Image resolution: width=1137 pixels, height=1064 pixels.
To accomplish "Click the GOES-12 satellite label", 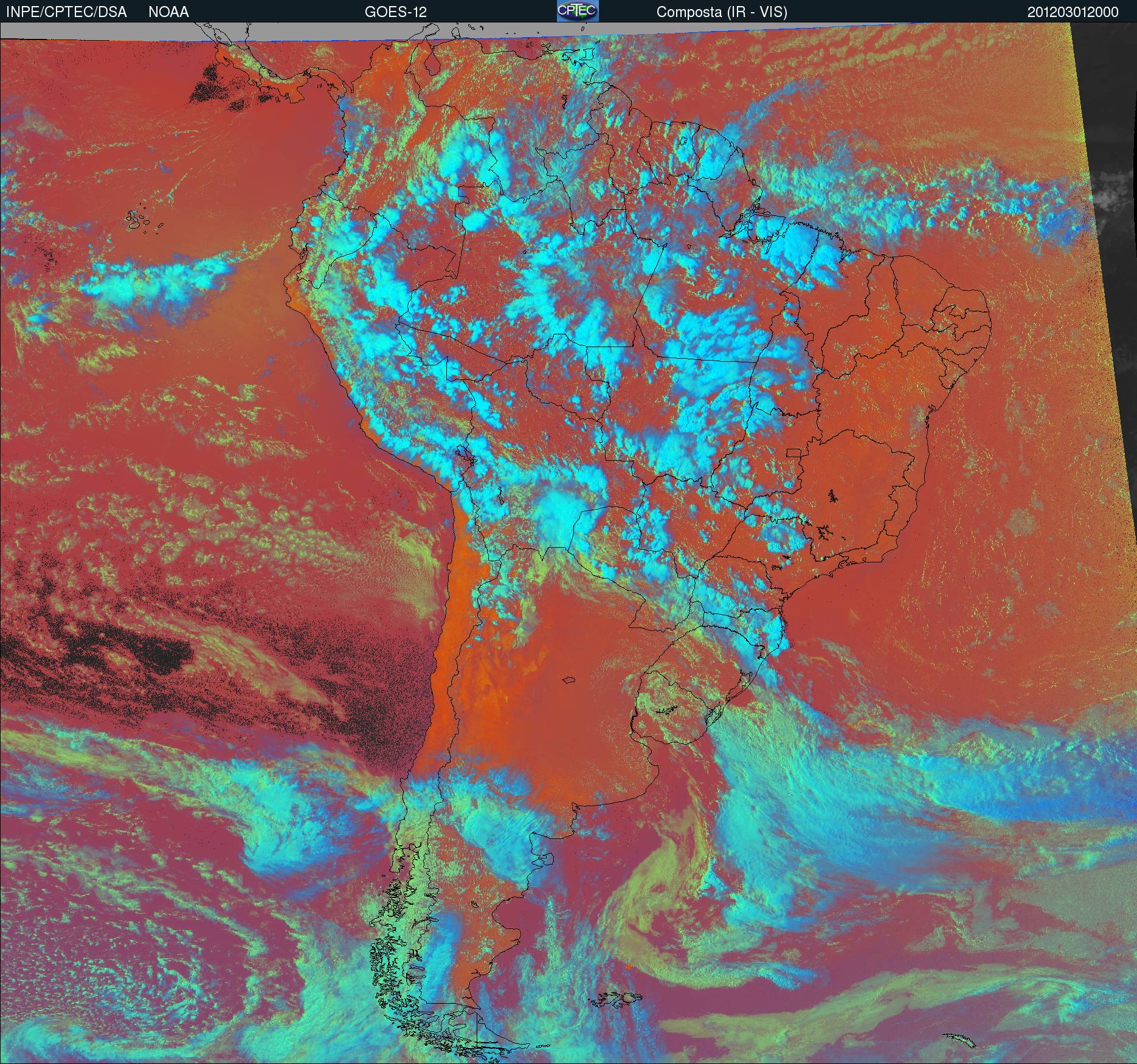I will pyautogui.click(x=396, y=12).
